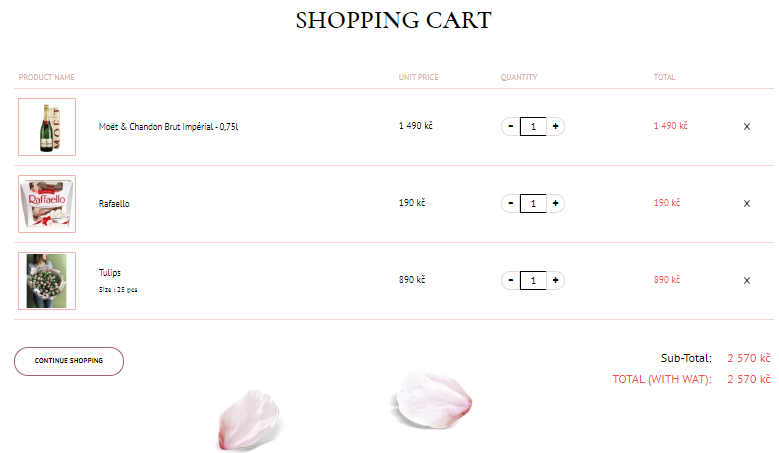Increase Moët & Chandon quantity with plus

556,126
